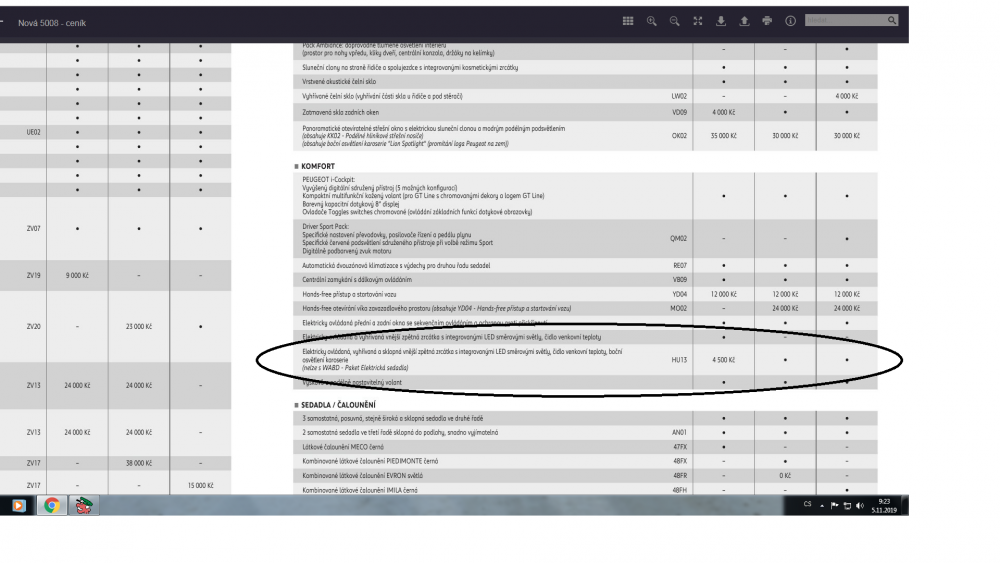The width and height of the screenshot is (1000, 563).
Task: Print the price list document
Action: pyautogui.click(x=767, y=21)
